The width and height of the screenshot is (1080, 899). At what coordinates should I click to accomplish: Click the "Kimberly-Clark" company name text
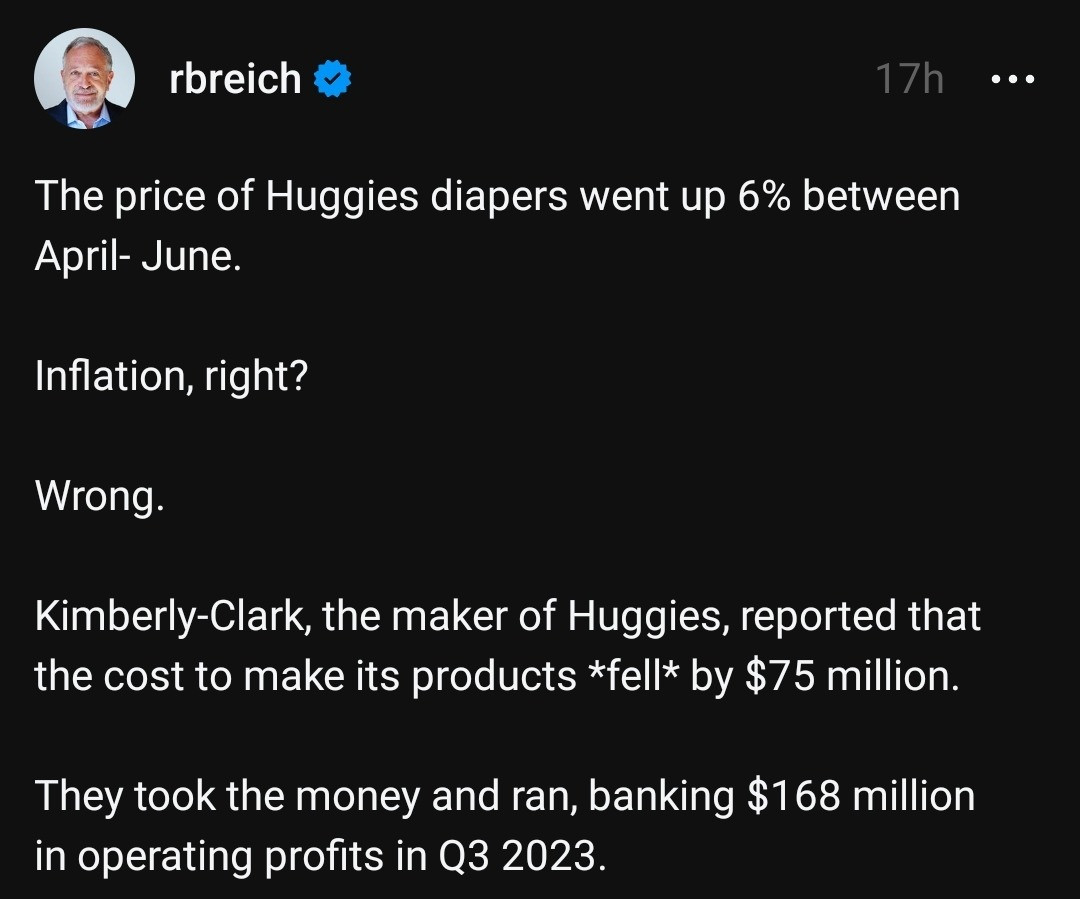coord(164,616)
